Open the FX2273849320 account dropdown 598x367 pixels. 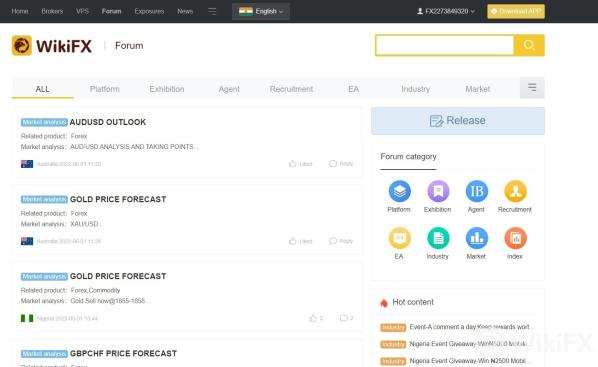pyautogui.click(x=445, y=11)
